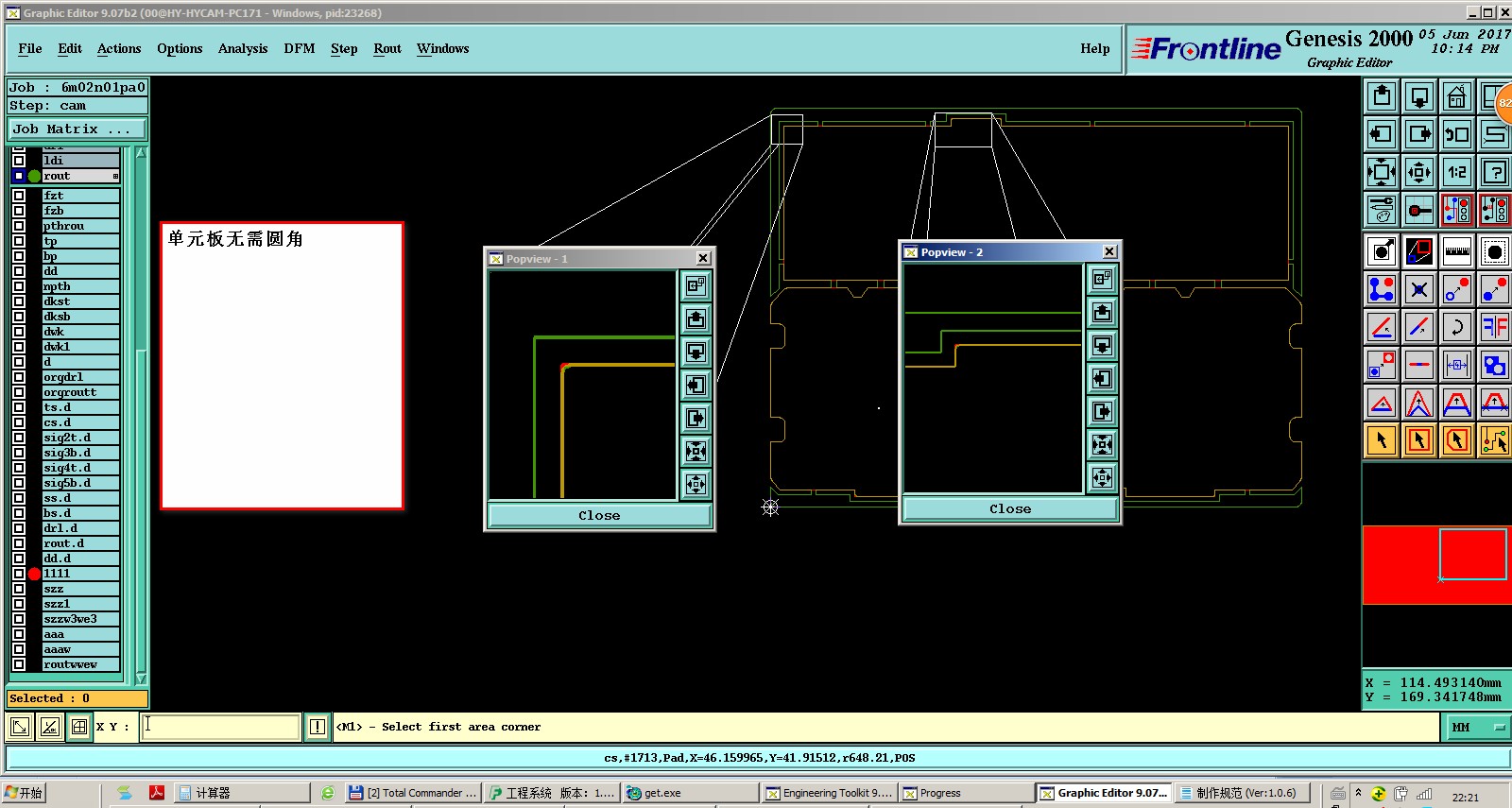Image resolution: width=1512 pixels, height=808 pixels.
Task: Select the plain arrow pointer tool
Action: click(x=1382, y=440)
